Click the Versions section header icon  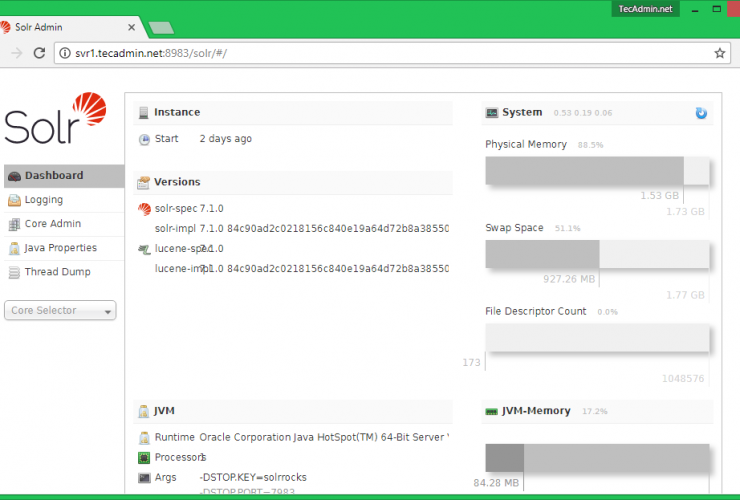(144, 182)
